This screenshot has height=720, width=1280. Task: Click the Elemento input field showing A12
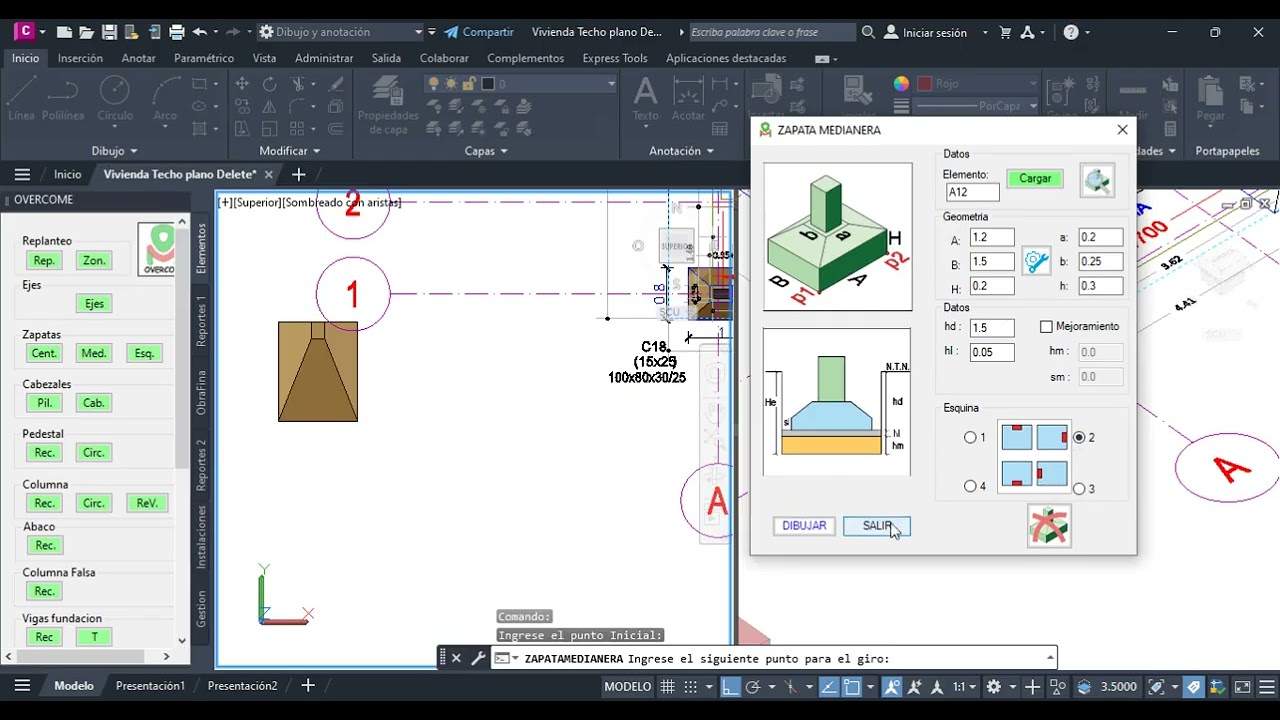tap(972, 193)
